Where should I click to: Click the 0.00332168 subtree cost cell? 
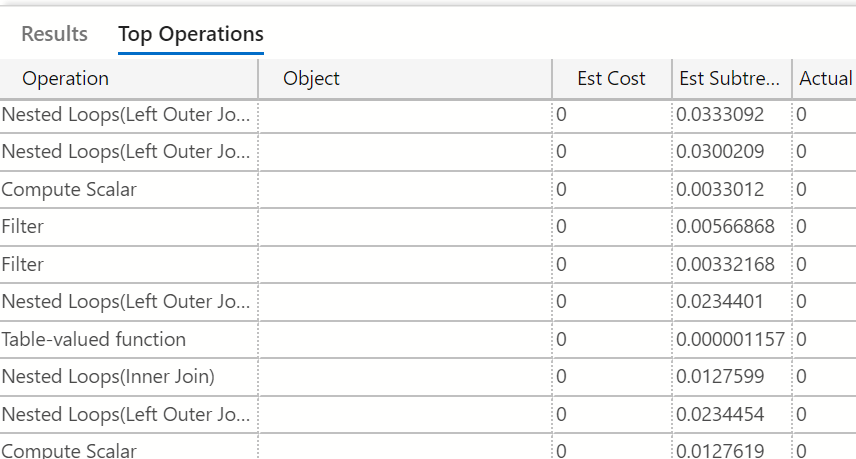tap(725, 264)
